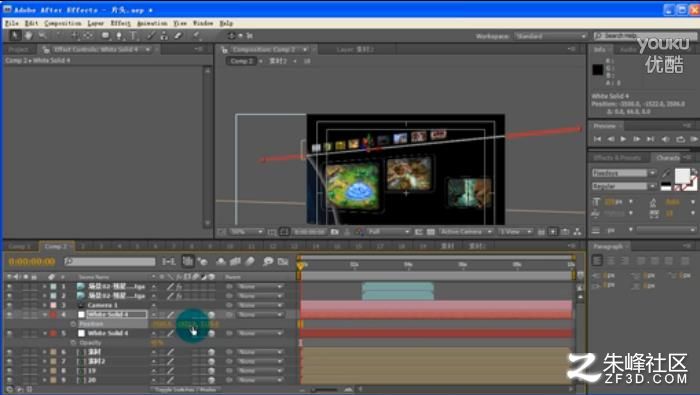Open the Effect menu
700x395 pixels.
(x=121, y=23)
